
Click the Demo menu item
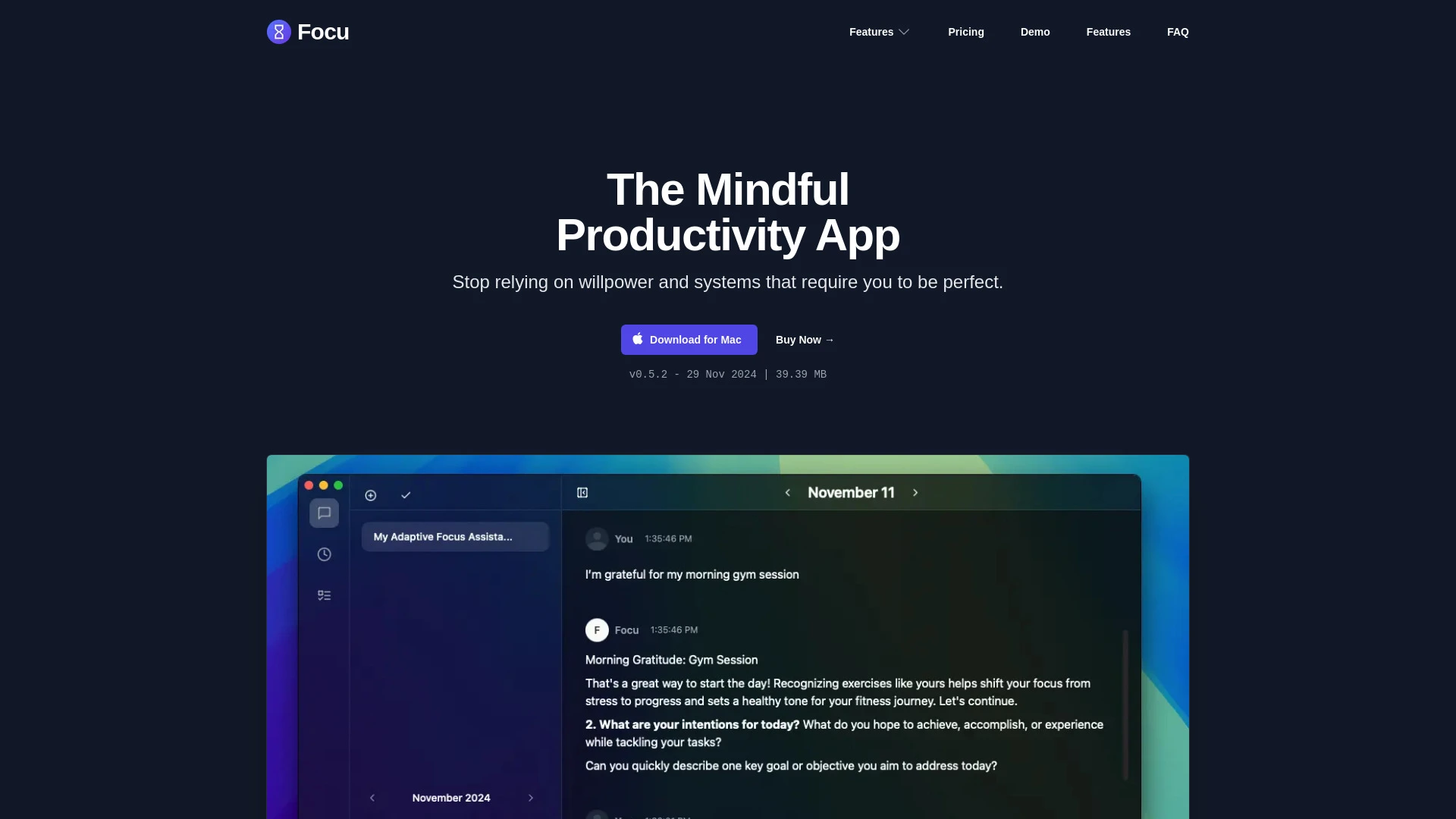click(x=1035, y=32)
